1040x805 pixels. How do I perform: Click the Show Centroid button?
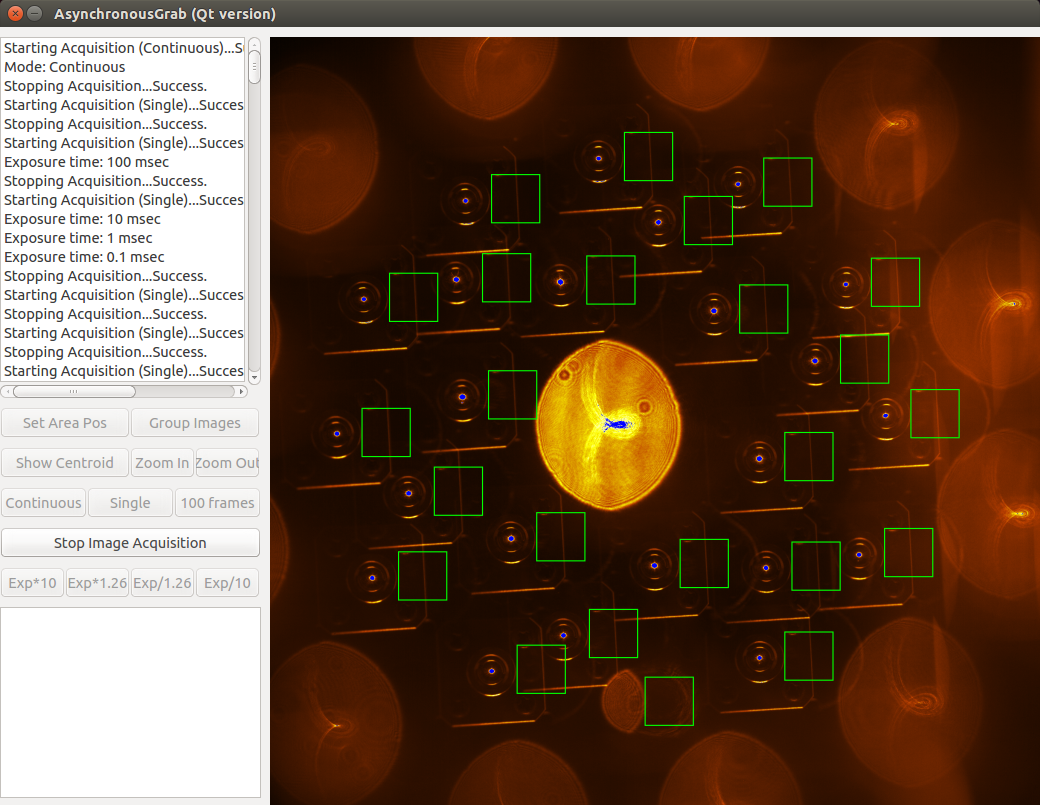pos(65,463)
